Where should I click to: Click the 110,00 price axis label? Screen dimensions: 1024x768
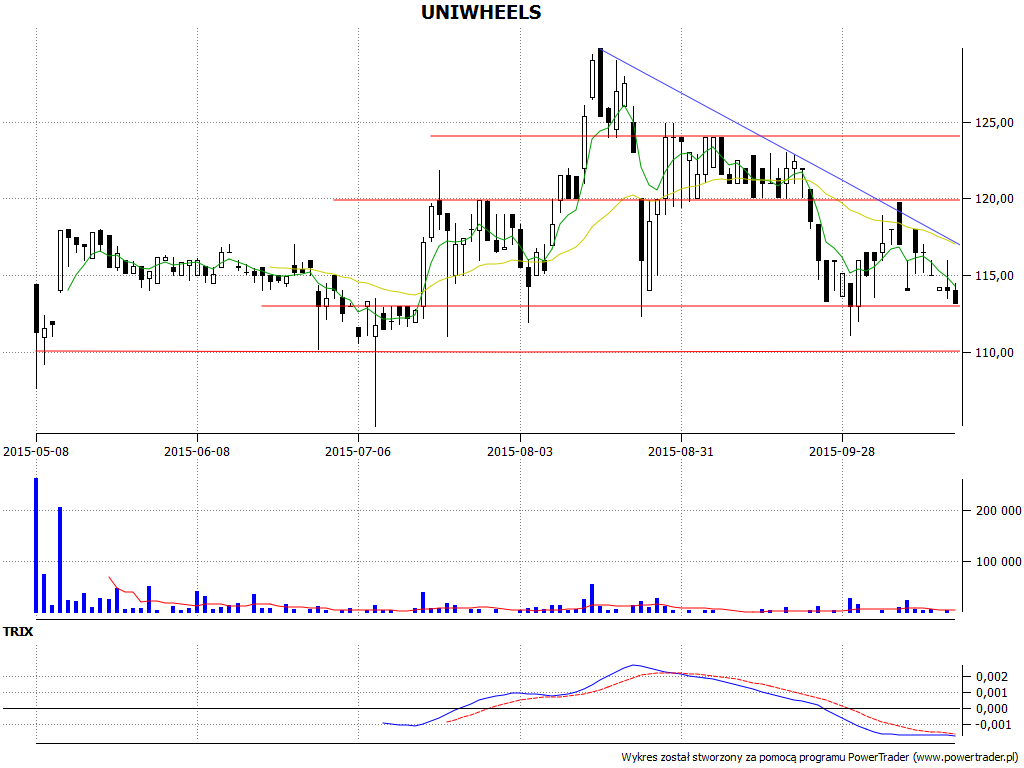click(x=995, y=353)
